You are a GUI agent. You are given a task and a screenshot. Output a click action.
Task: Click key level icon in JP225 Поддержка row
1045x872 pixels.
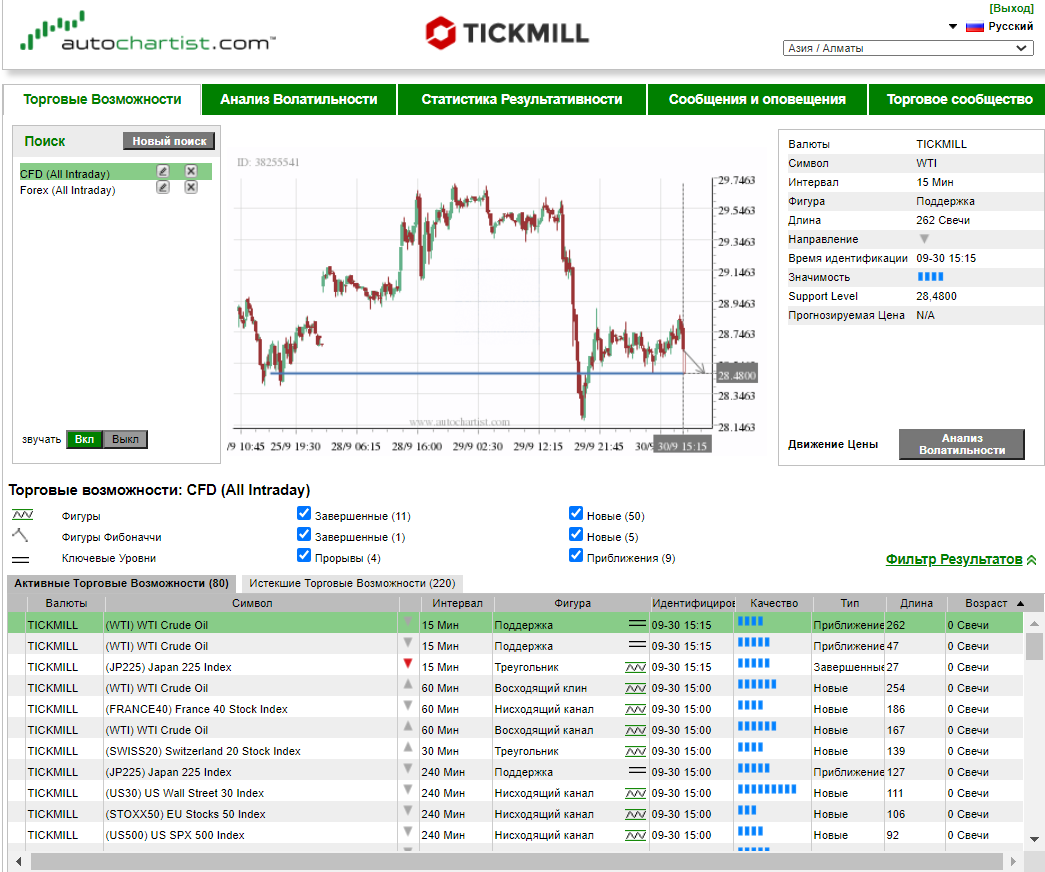tap(637, 771)
